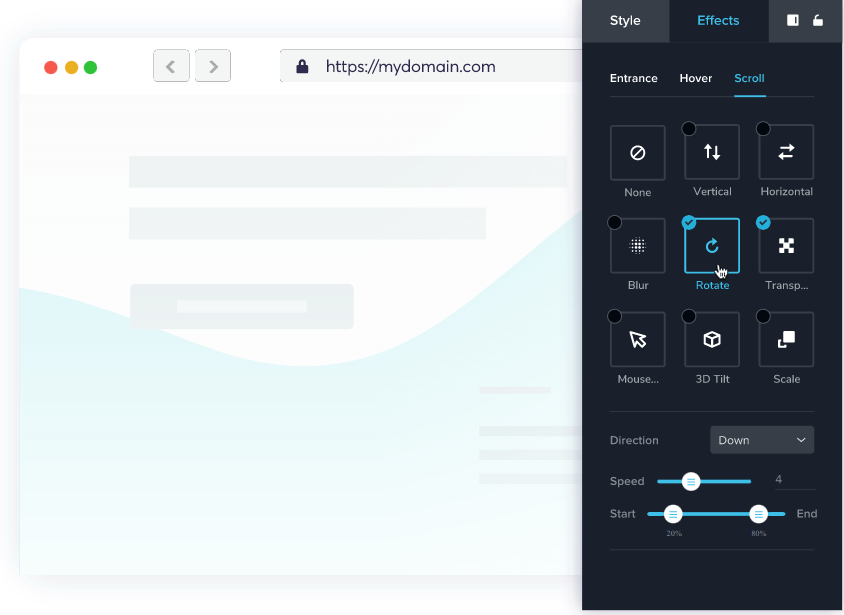Click the panel dock layout icon
This screenshot has width=844, height=615.
click(792, 20)
